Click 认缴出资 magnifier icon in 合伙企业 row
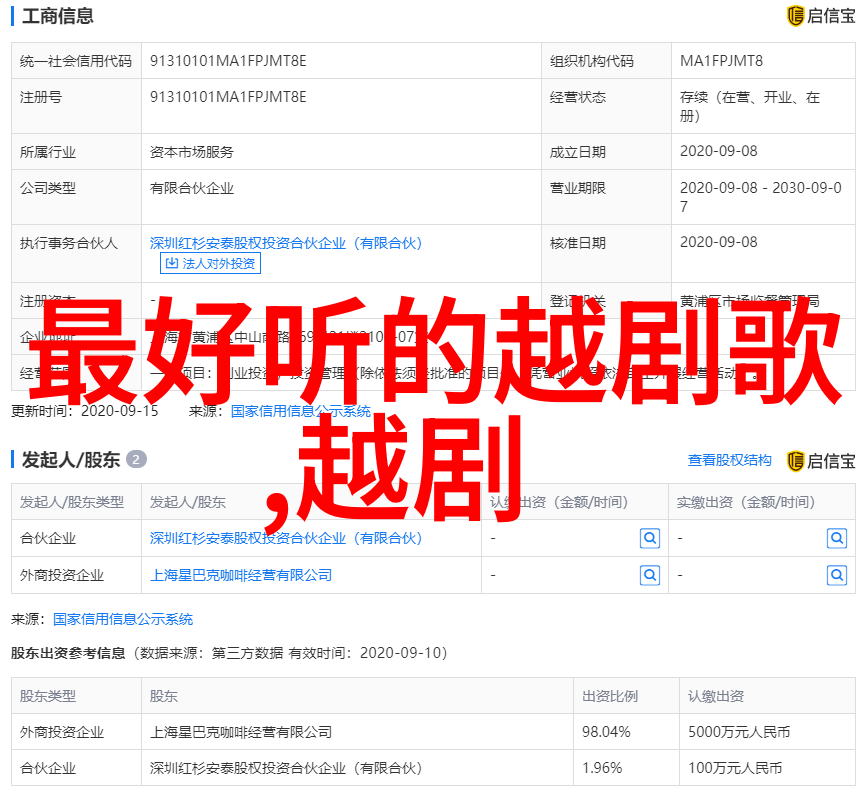The width and height of the screenshot is (867, 790). [650, 538]
